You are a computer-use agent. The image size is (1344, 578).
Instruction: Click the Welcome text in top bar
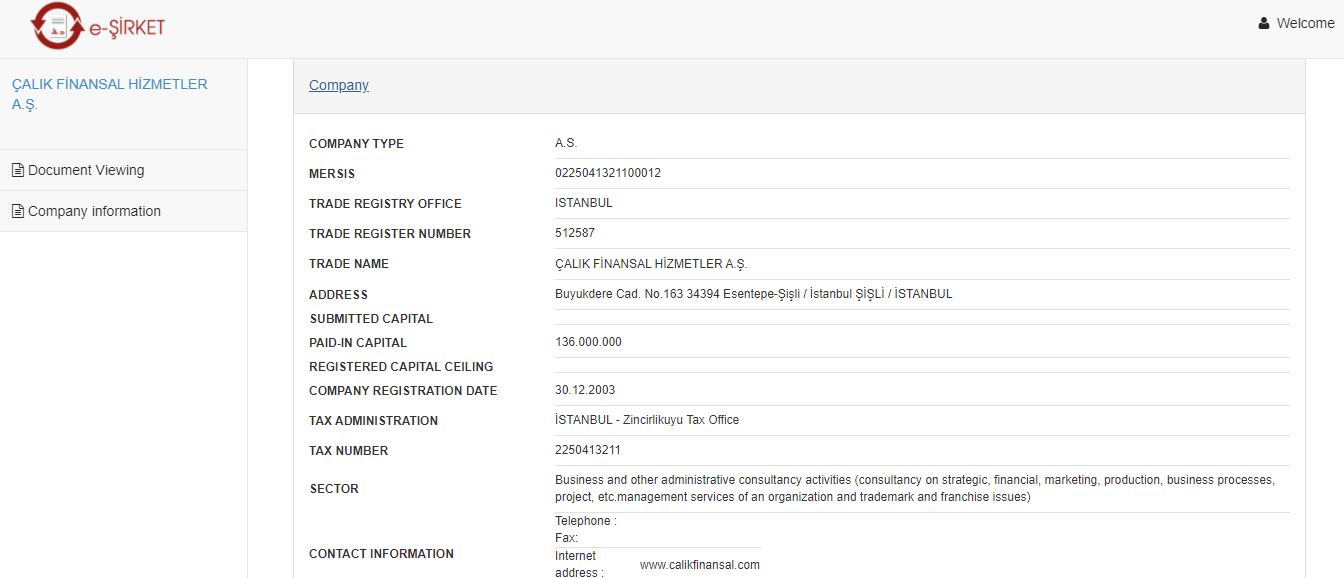[x=1305, y=23]
